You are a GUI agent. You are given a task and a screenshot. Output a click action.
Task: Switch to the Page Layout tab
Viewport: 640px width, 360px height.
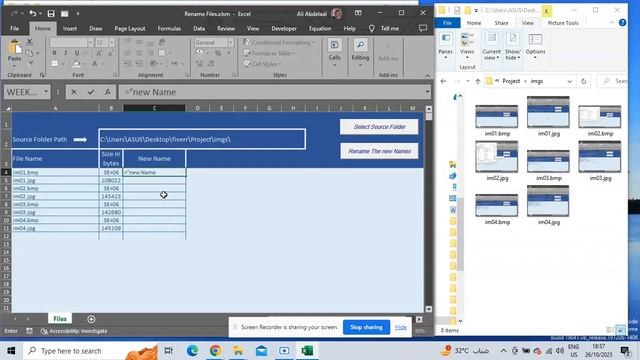coord(130,29)
